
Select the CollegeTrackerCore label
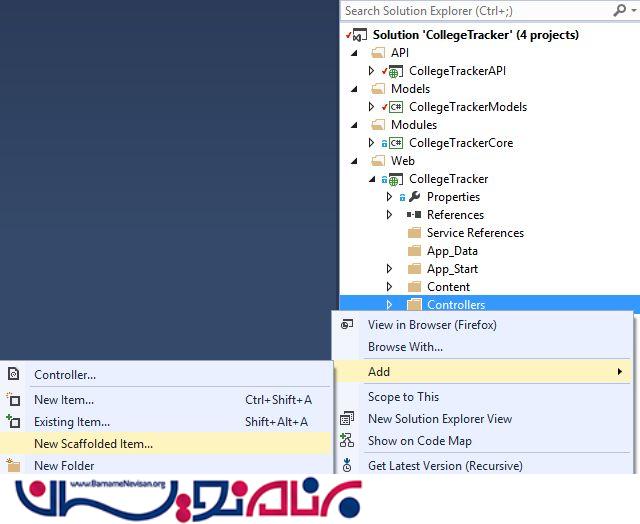461,143
